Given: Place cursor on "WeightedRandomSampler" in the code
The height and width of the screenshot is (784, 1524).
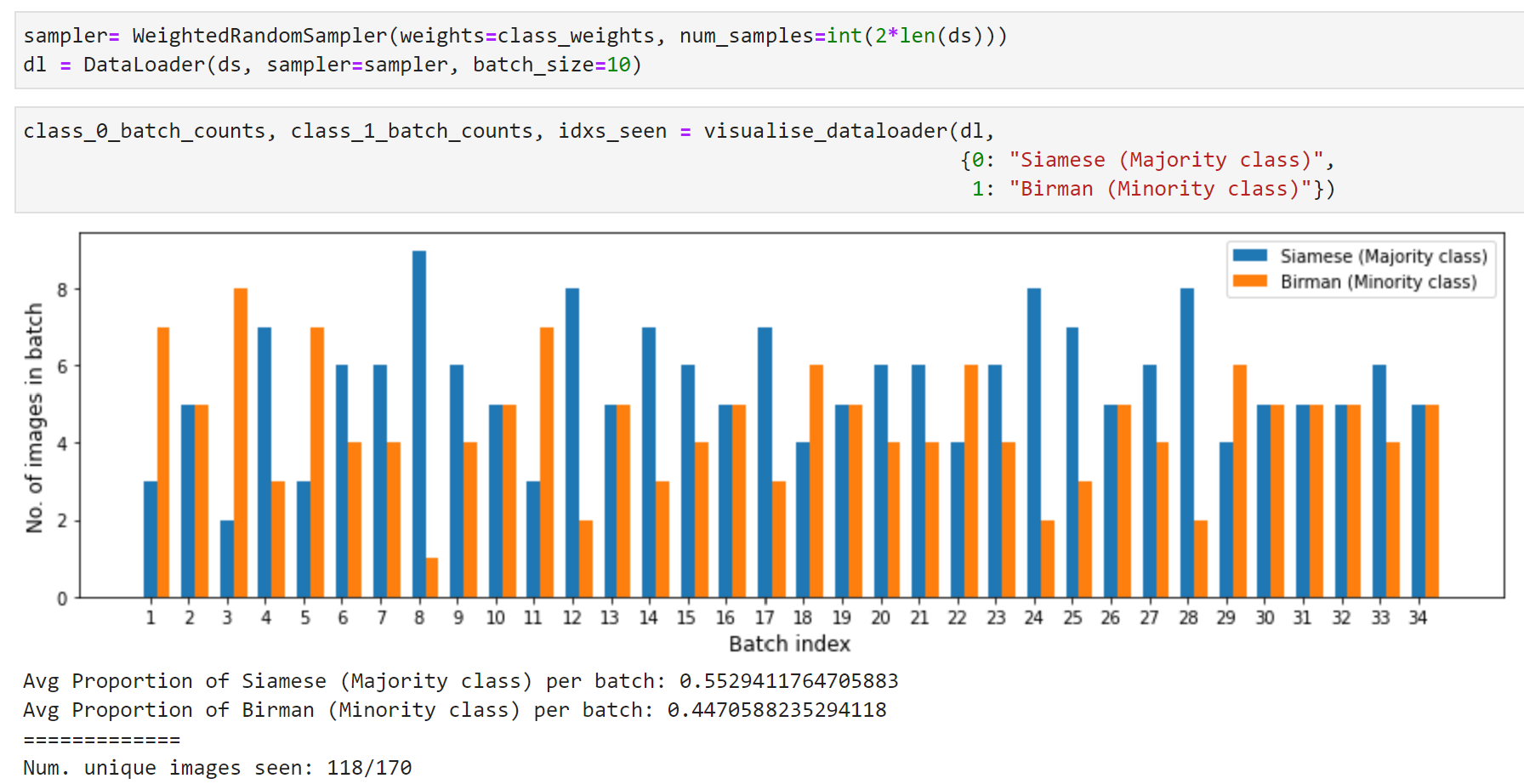Looking at the screenshot, I should point(260,36).
